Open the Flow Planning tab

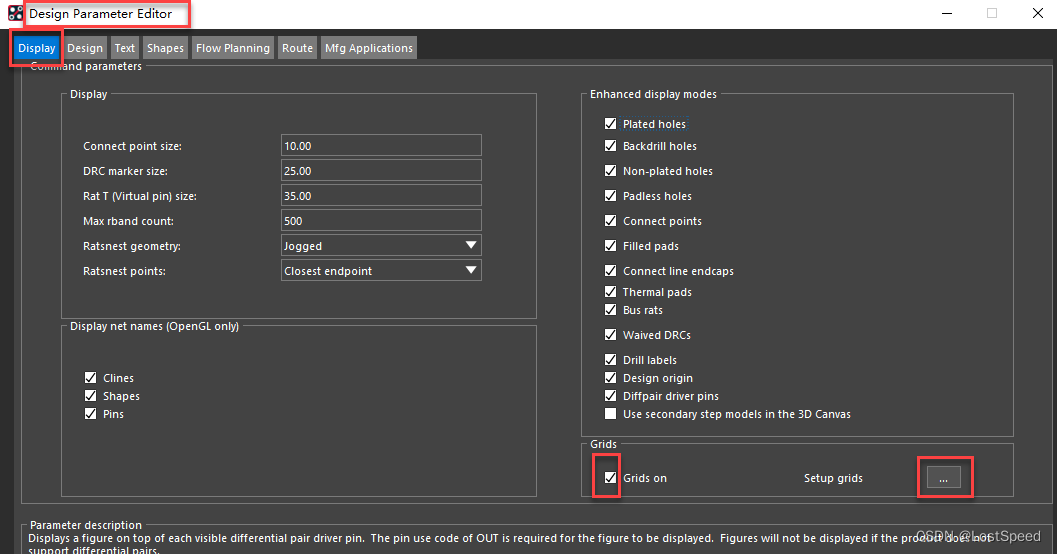click(x=233, y=48)
